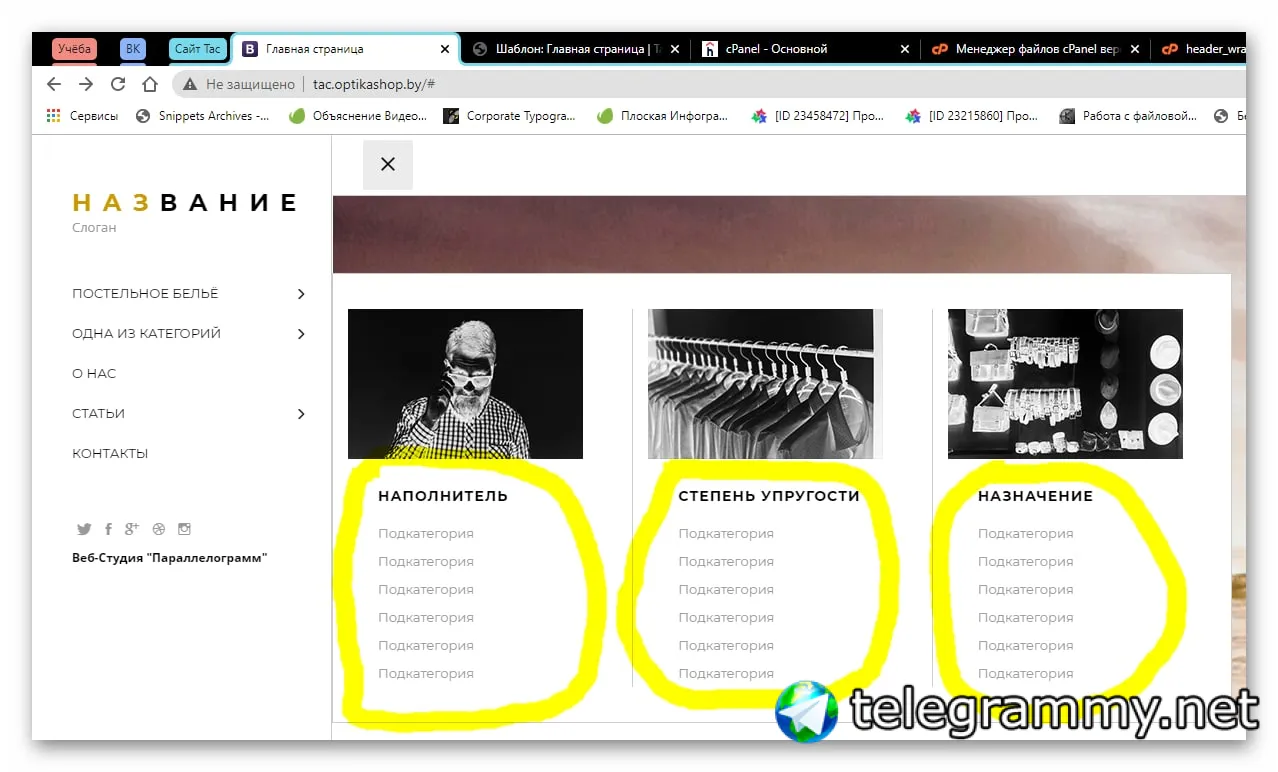1278x772 pixels.
Task: Go to browser home icon
Action: click(x=150, y=84)
